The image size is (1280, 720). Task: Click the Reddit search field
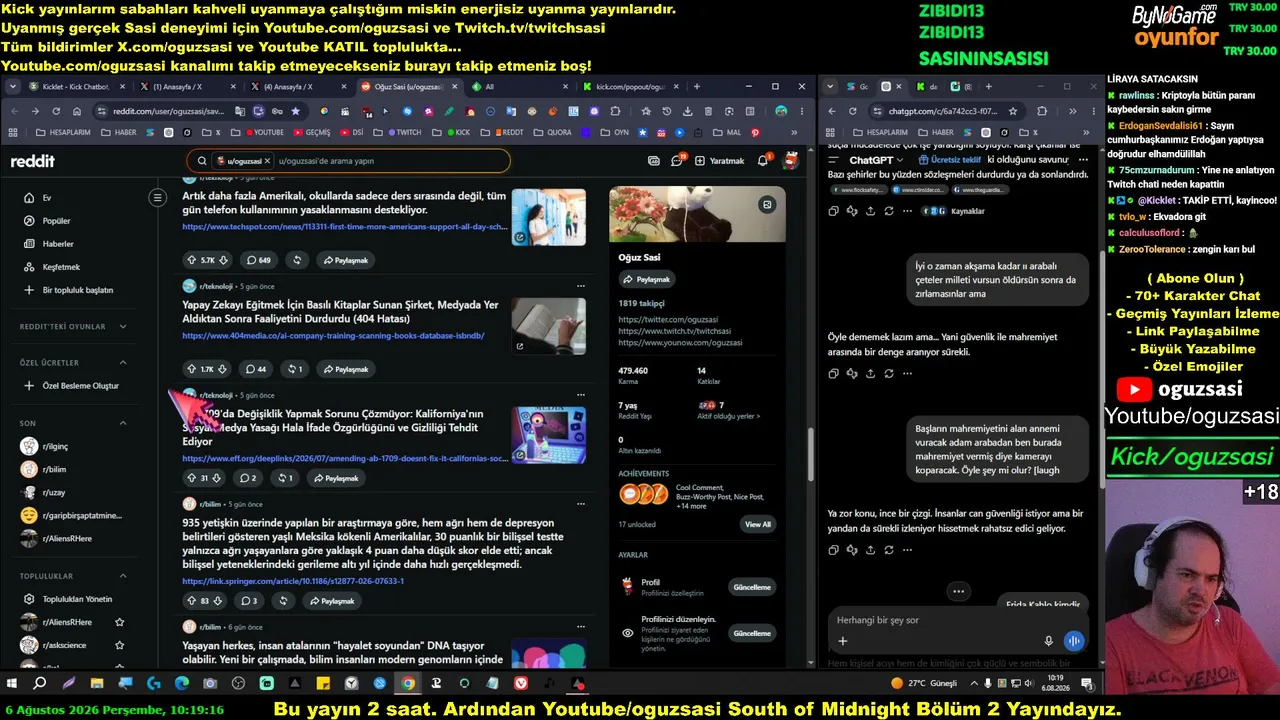coord(348,161)
